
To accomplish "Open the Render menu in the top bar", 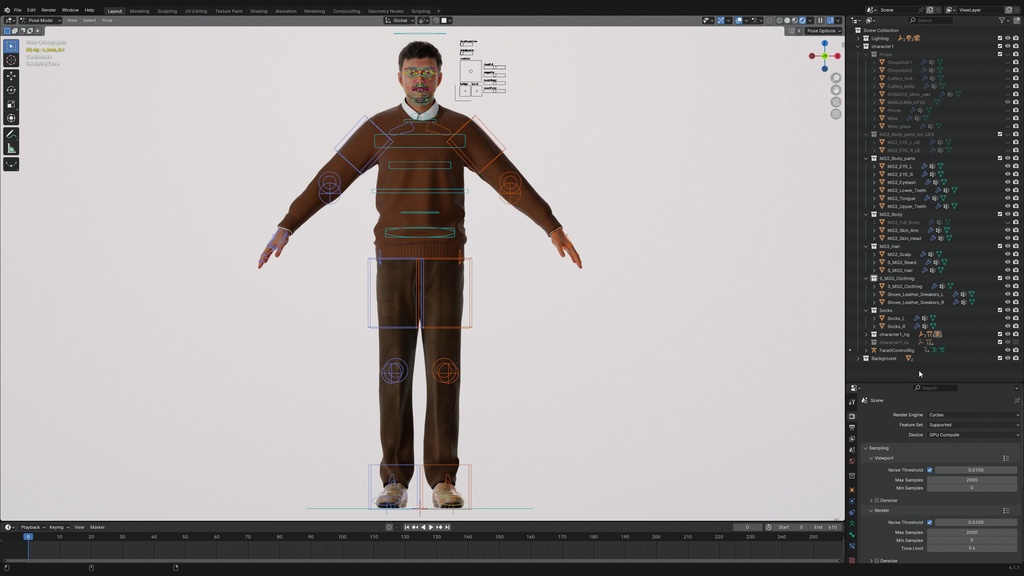I will click(49, 10).
